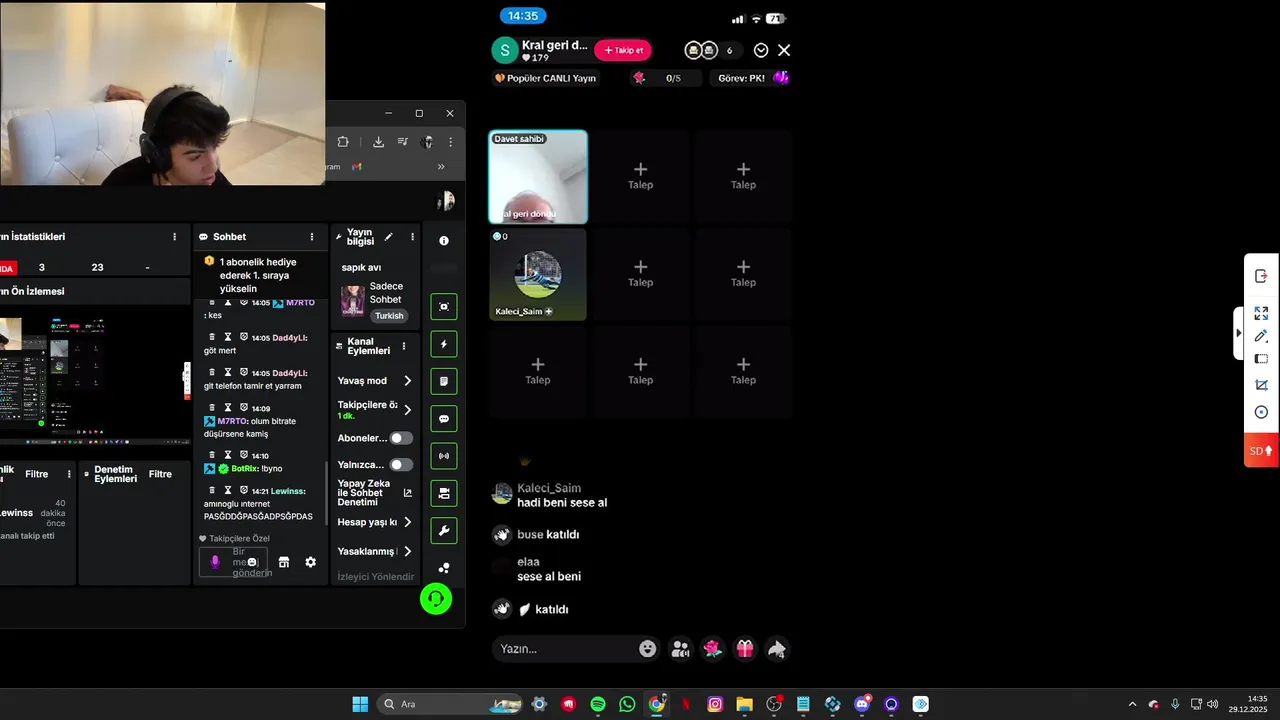Click the circled down-chevron in TikTok header
1280x720 pixels.
(x=761, y=50)
